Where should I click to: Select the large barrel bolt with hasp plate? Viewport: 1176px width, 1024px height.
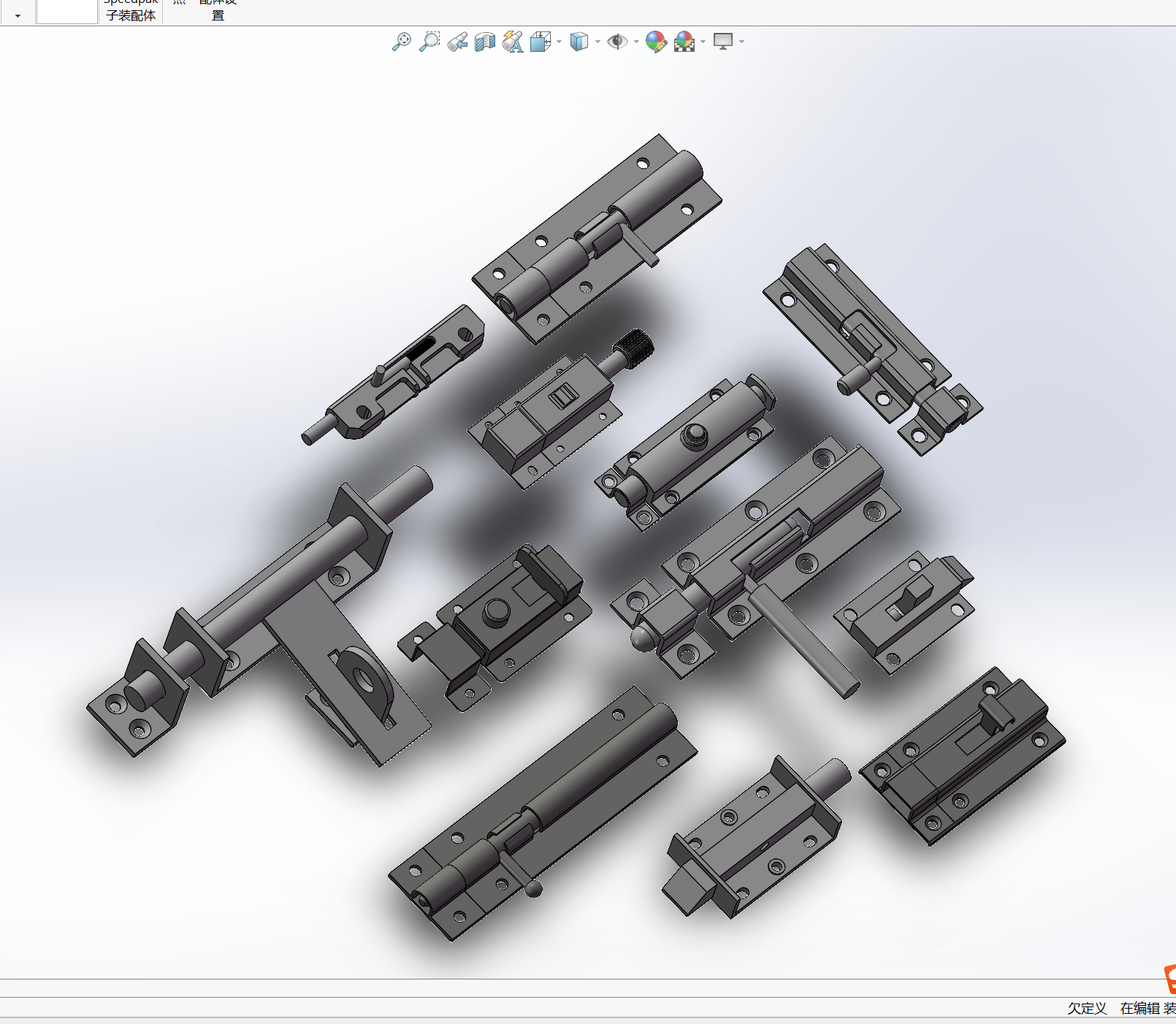click(260, 615)
